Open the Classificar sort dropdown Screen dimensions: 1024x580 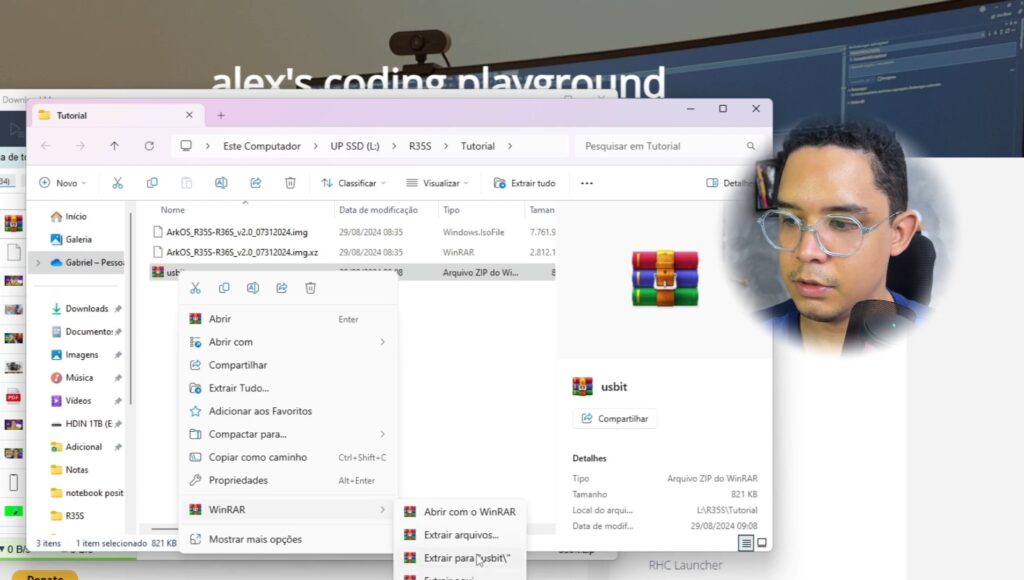[353, 183]
